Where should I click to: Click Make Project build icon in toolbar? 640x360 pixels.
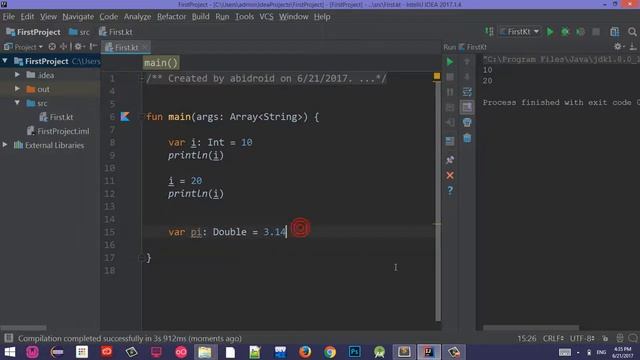(489, 31)
